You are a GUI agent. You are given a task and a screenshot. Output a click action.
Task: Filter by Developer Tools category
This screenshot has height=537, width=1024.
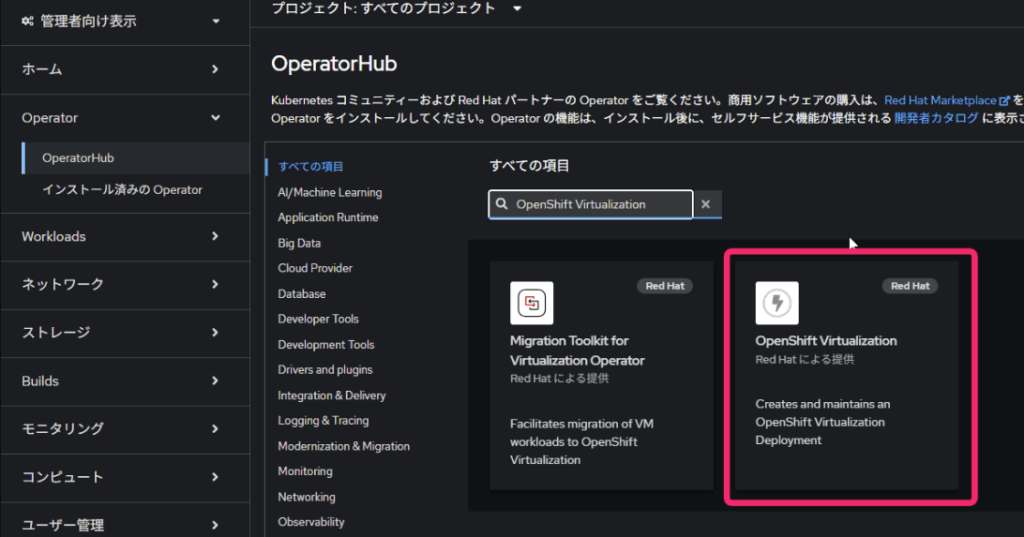pos(318,319)
